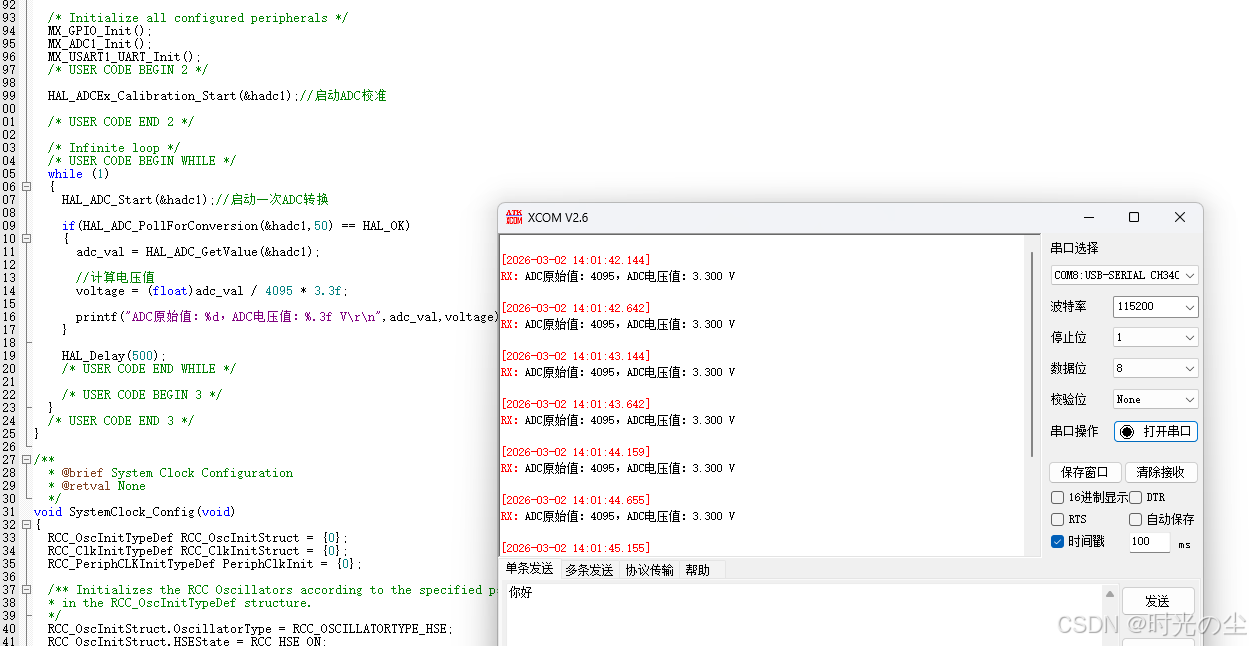Click the HAL_ADCEx_Calibration_Start code line

tap(217, 96)
